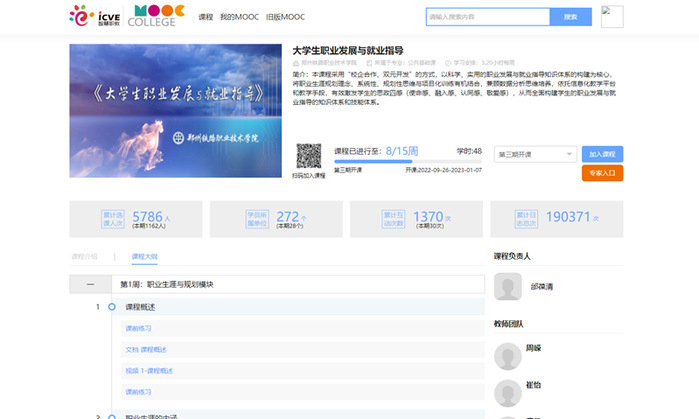Open the 课前练习 link below 视频 1-课程概述

click(x=138, y=392)
